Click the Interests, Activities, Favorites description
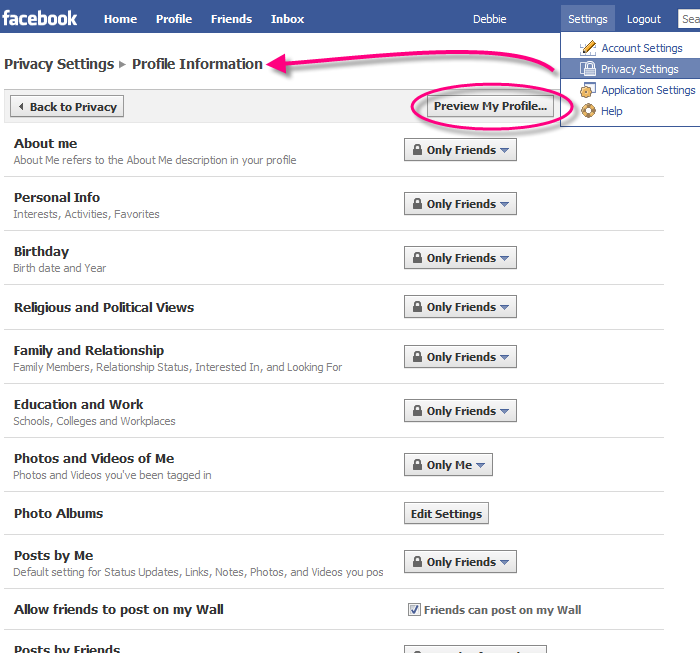Image resolution: width=700 pixels, height=653 pixels. [86, 214]
